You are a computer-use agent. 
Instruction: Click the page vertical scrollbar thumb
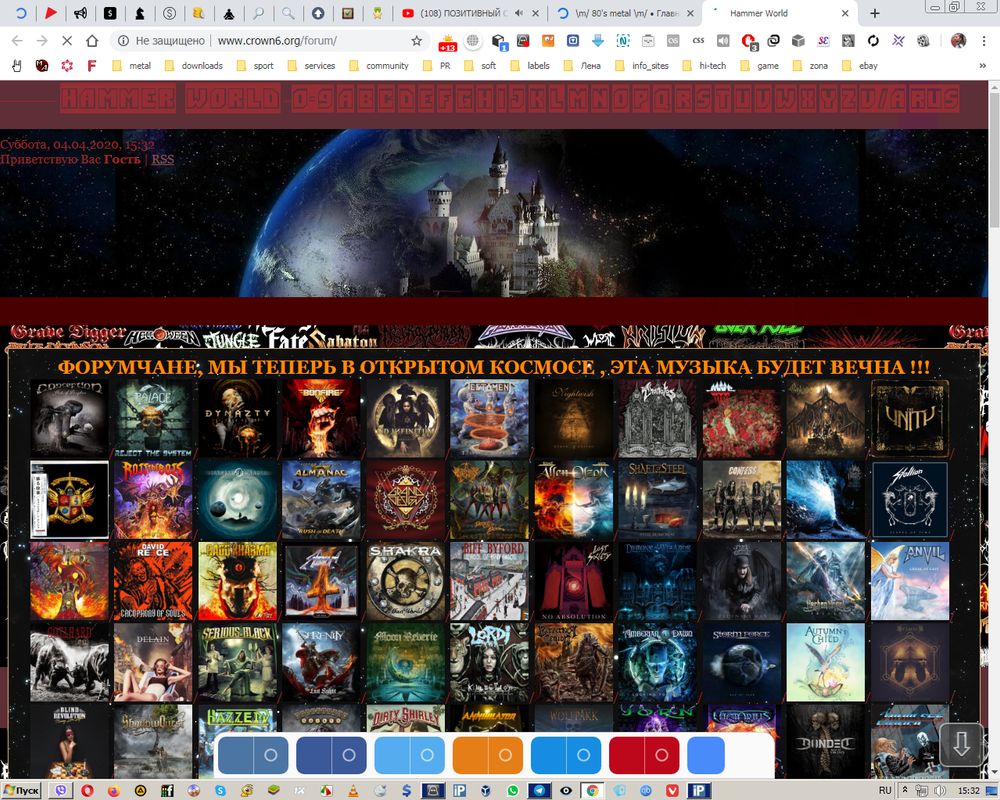(x=994, y=160)
